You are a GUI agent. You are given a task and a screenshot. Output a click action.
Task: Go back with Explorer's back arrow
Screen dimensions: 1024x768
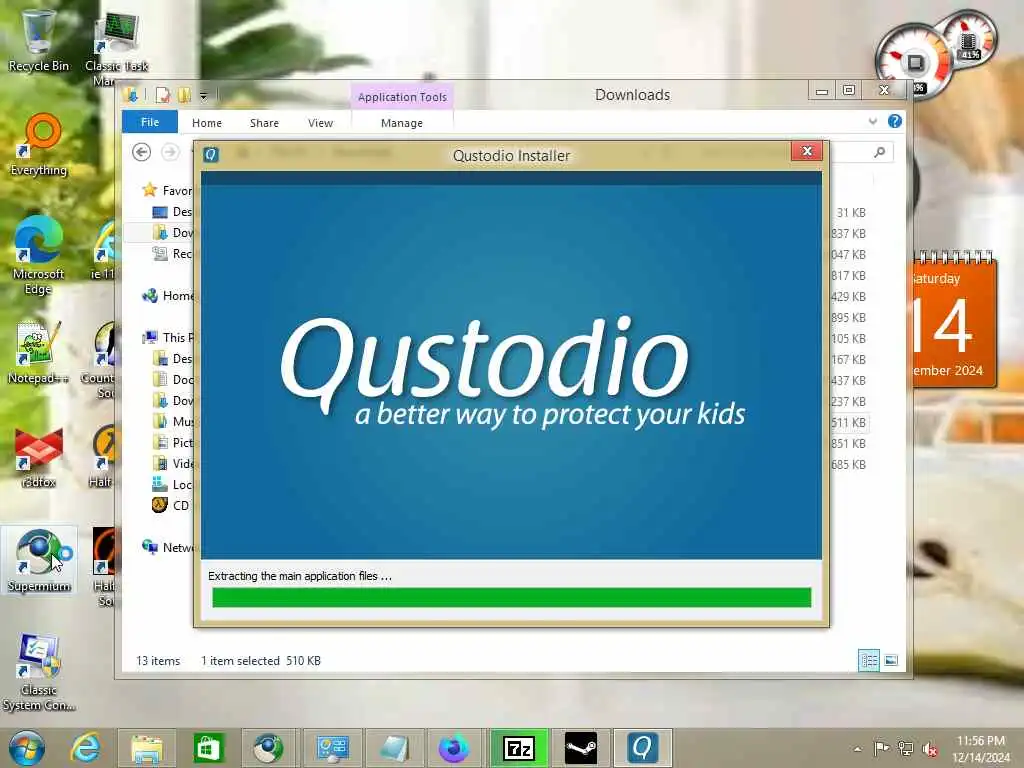coord(142,152)
